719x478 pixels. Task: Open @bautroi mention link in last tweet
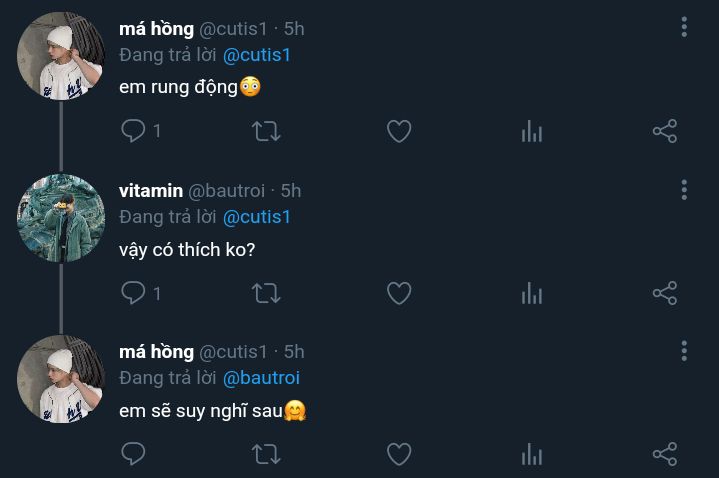261,378
